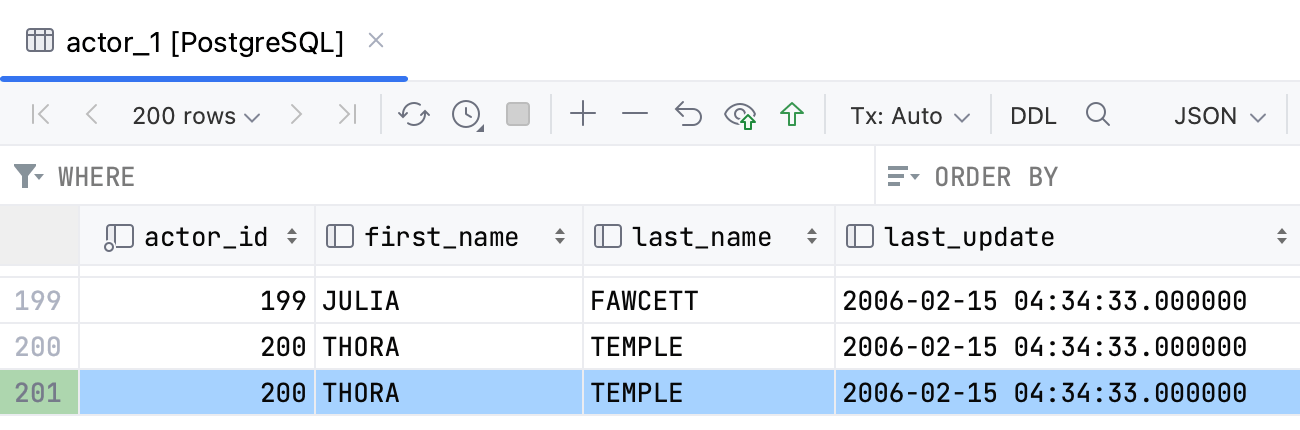Click the search magnifier icon
1300x430 pixels.
pos(1098,115)
